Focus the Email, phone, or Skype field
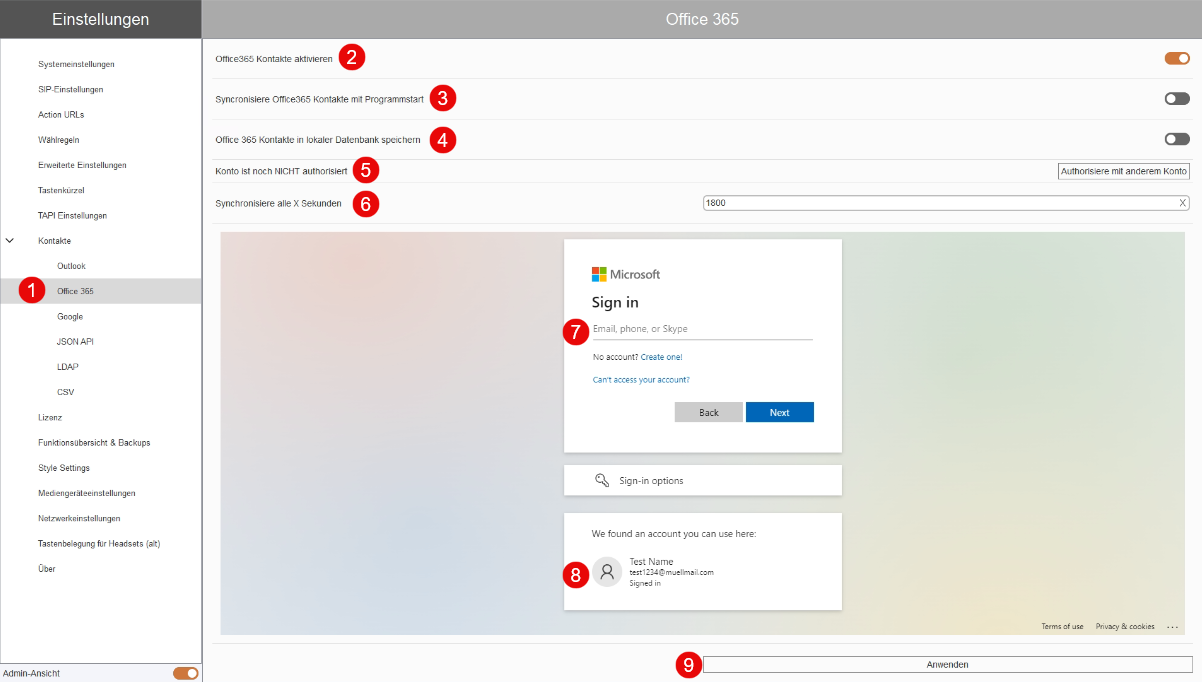This screenshot has width=1202, height=682. pos(703,329)
